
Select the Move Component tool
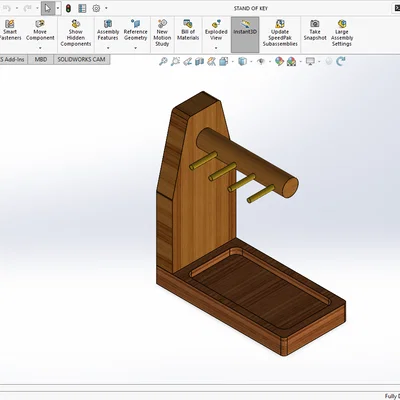click(40, 30)
